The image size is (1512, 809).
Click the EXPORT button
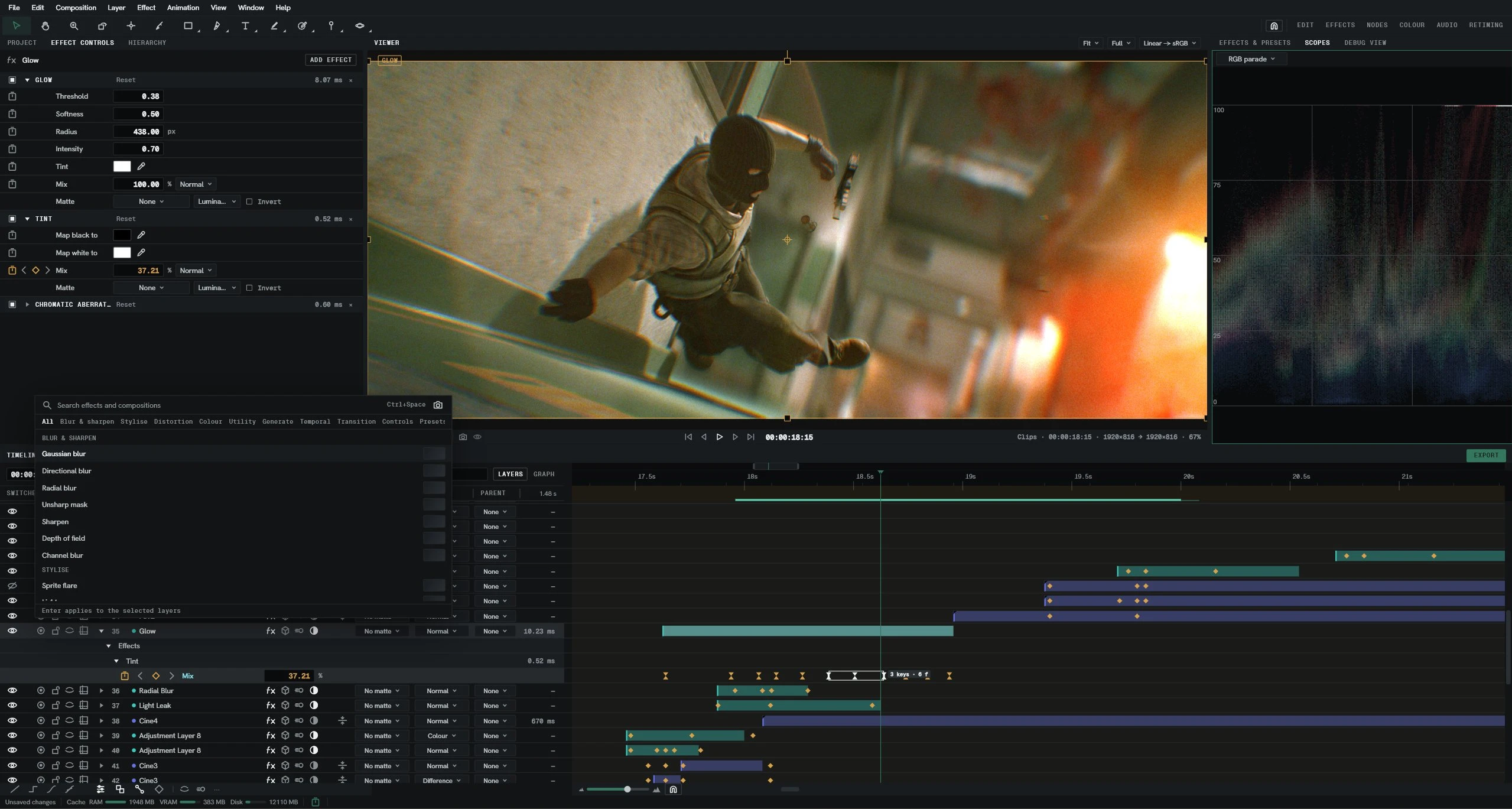(1485, 455)
